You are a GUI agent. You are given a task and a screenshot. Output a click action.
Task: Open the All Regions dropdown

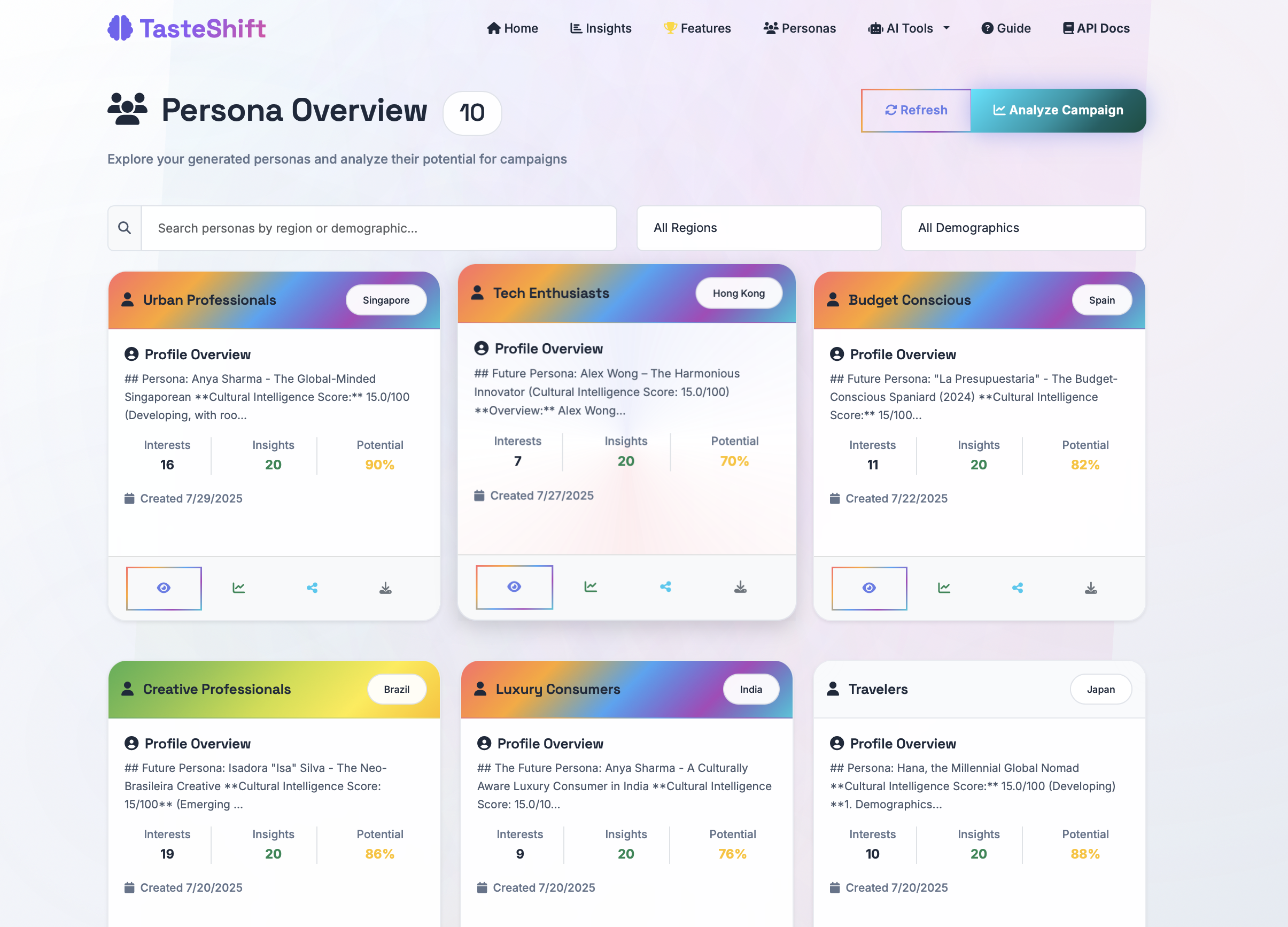pyautogui.click(x=758, y=228)
